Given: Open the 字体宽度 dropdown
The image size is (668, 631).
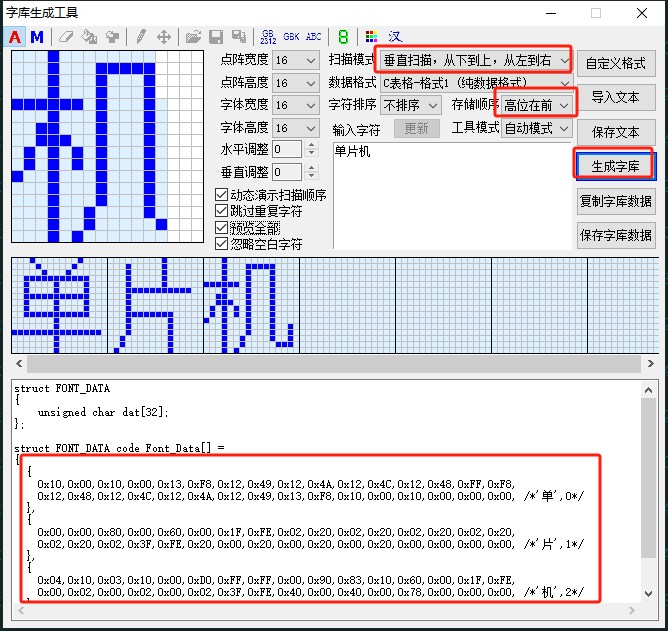Looking at the screenshot, I should pos(296,105).
